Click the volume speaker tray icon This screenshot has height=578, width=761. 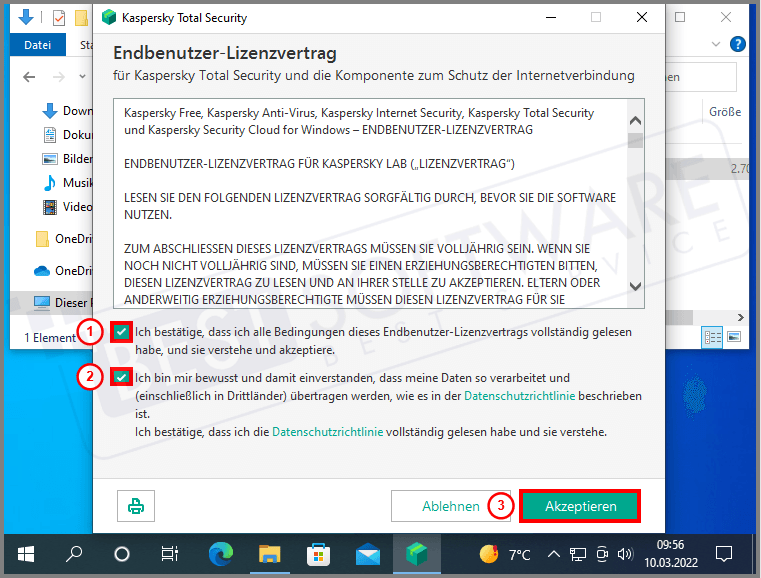pos(625,554)
